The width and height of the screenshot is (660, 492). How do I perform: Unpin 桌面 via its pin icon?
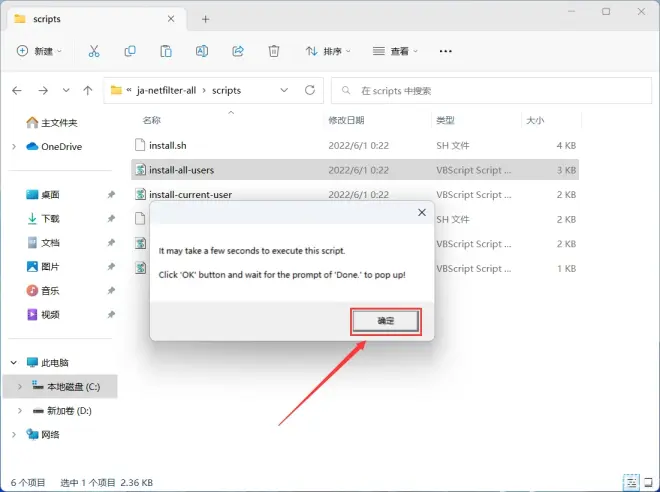point(111,194)
